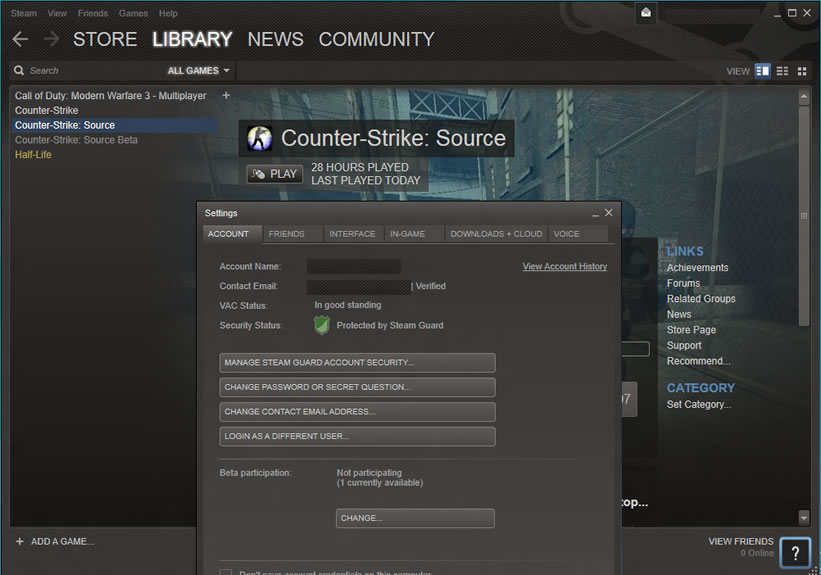Go forward with the right arrow
Image resolution: width=821 pixels, height=575 pixels.
pos(51,39)
